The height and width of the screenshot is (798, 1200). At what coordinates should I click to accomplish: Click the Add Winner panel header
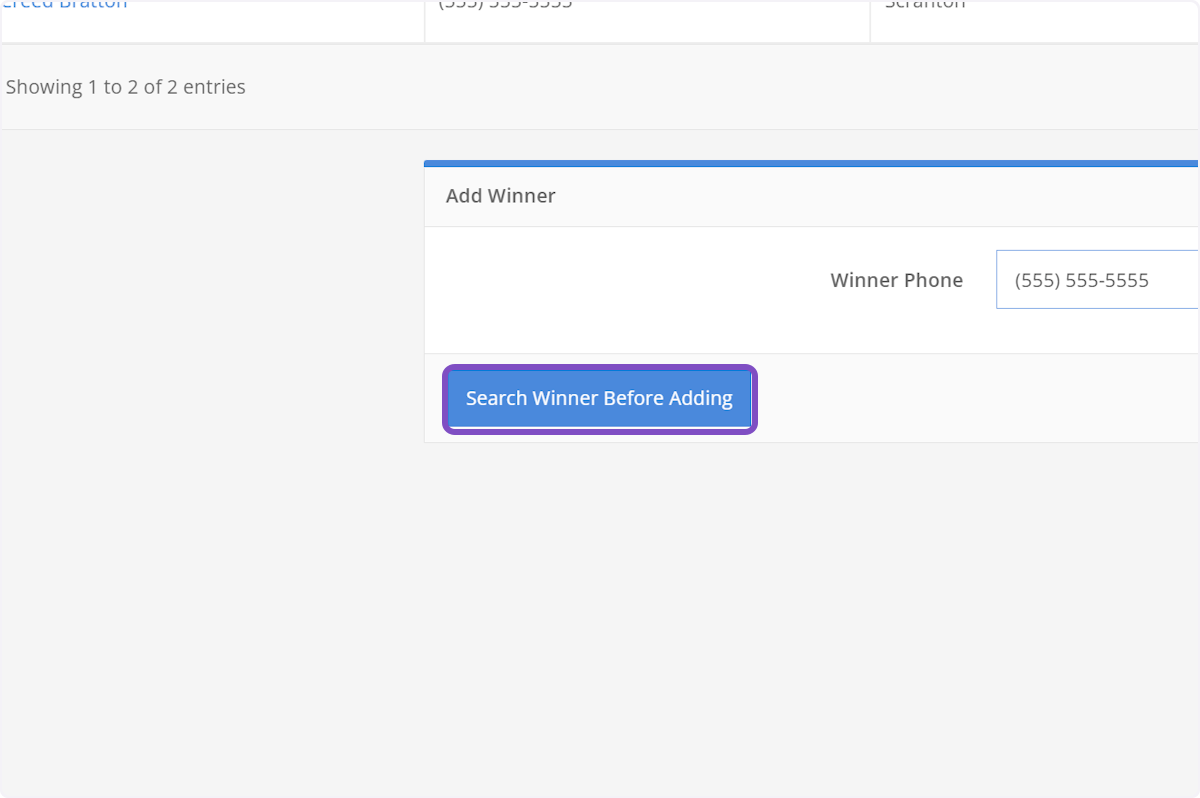click(x=500, y=195)
